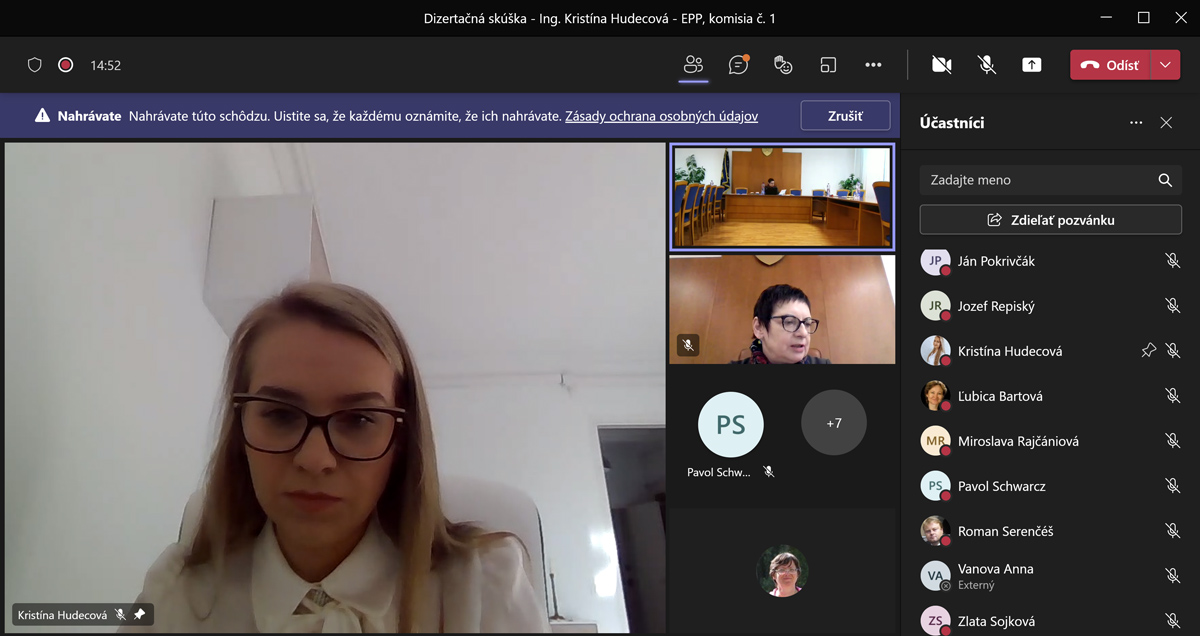
Task: Show the +7 additional participants
Action: (834, 424)
